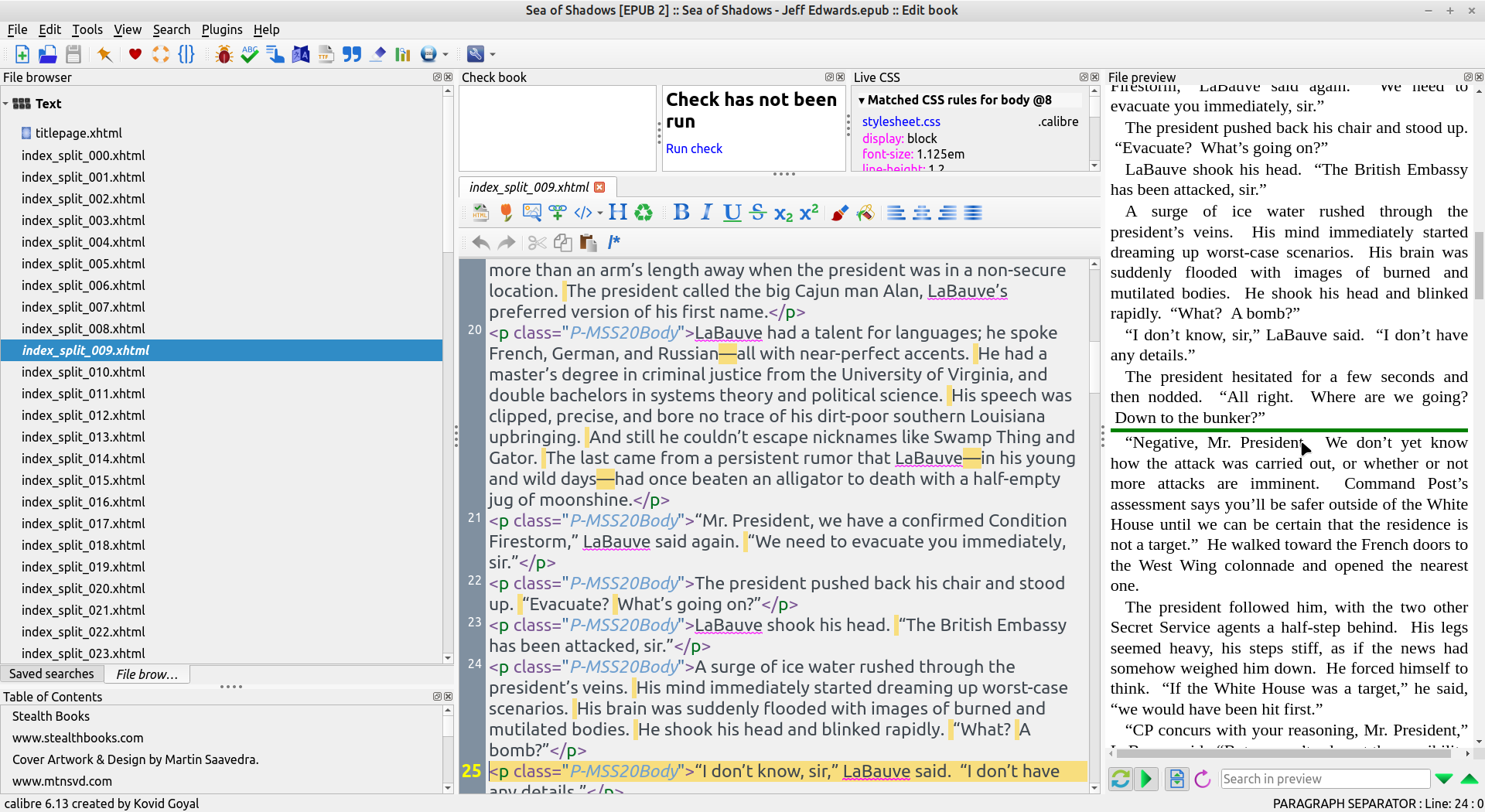Click the Insert special character quotes icon

click(x=352, y=54)
